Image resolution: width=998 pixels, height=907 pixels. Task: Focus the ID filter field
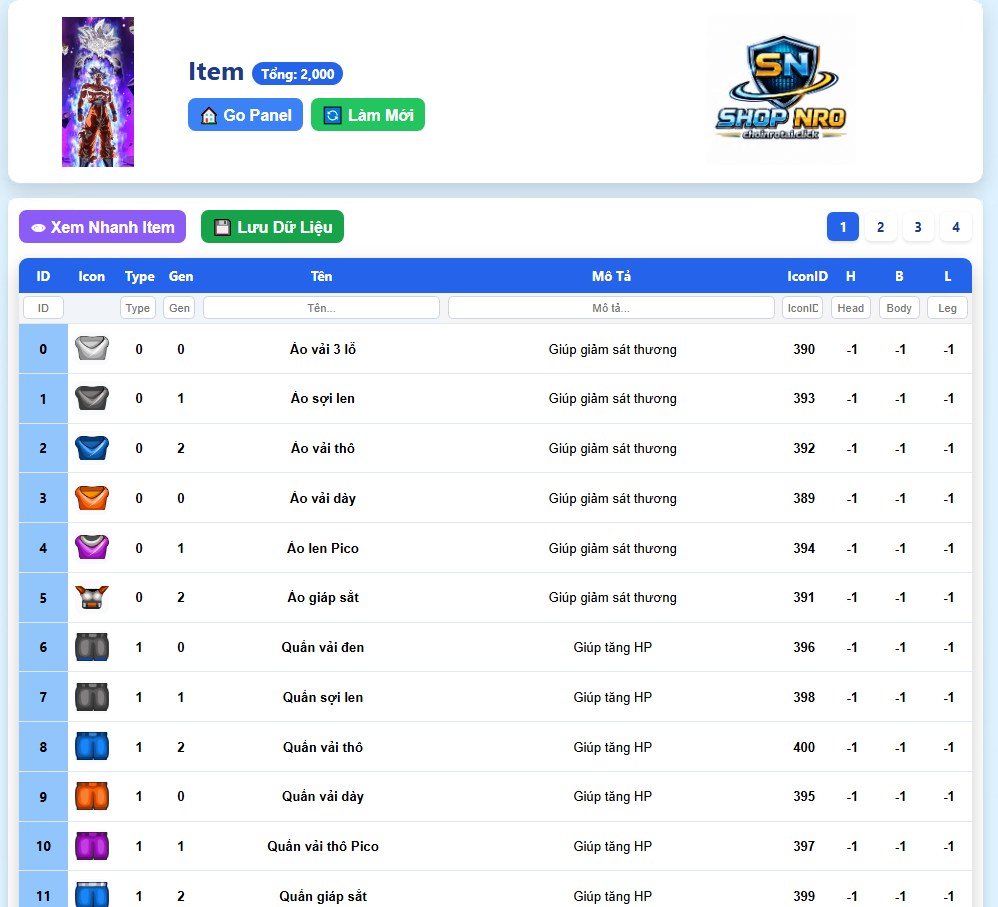coord(43,307)
